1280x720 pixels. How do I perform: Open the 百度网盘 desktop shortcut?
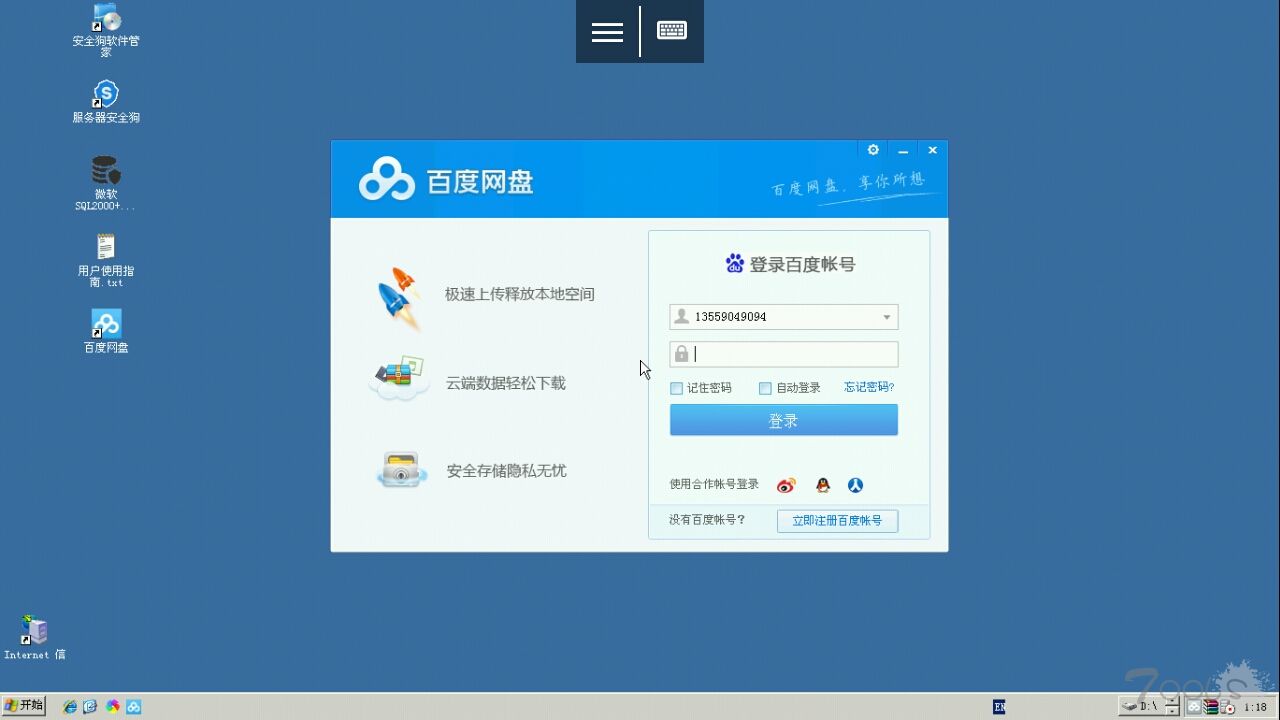pos(106,331)
